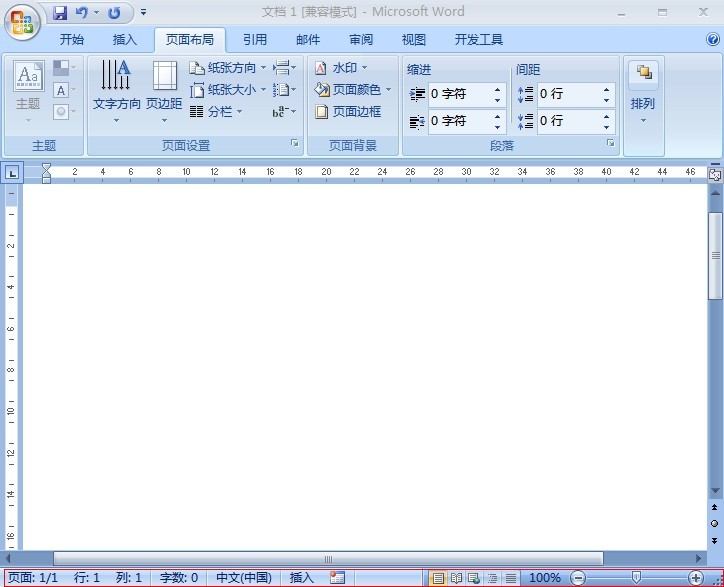Image resolution: width=724 pixels, height=587 pixels.
Task: Click the 页面: 1/1 status indicator
Action: click(33, 578)
